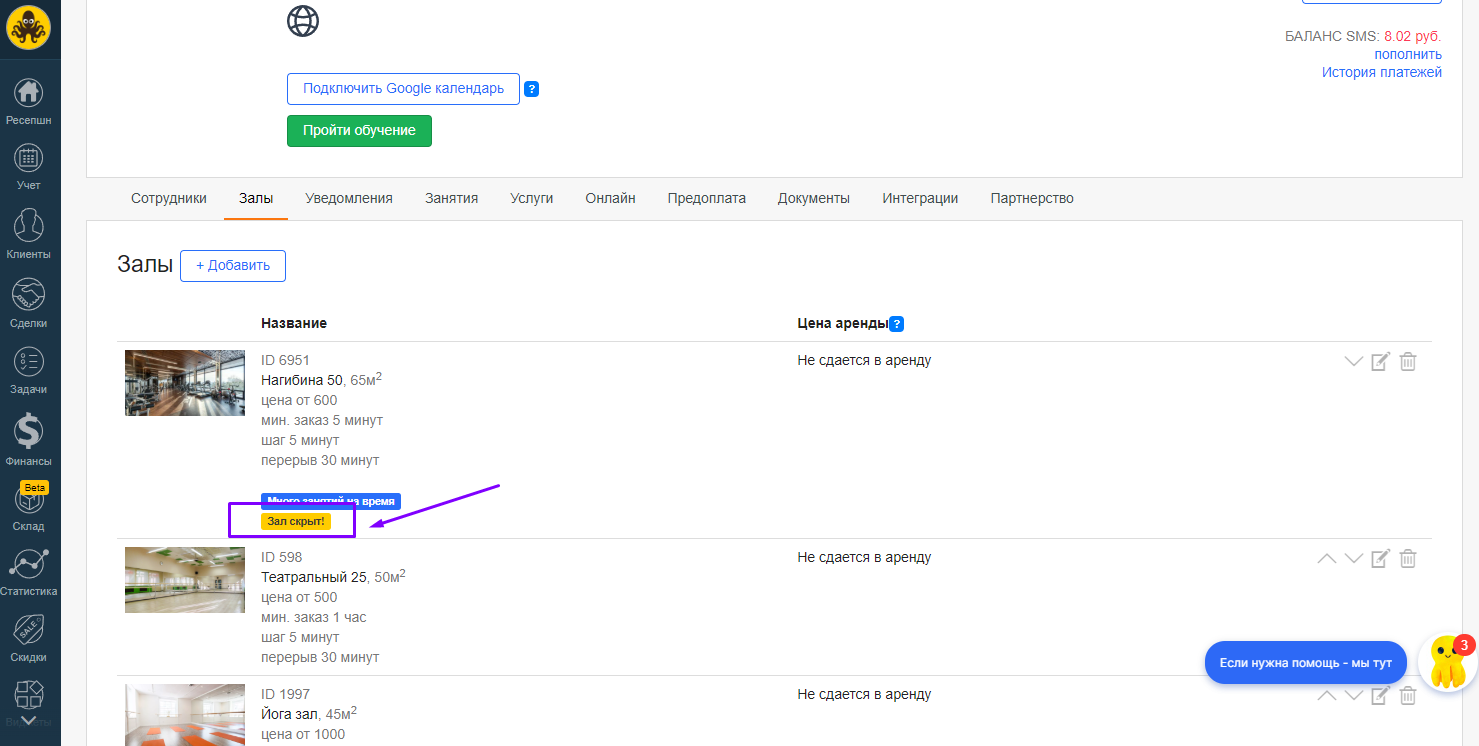Edit the Нагибина 50 hall
1479x746 pixels.
(1380, 361)
